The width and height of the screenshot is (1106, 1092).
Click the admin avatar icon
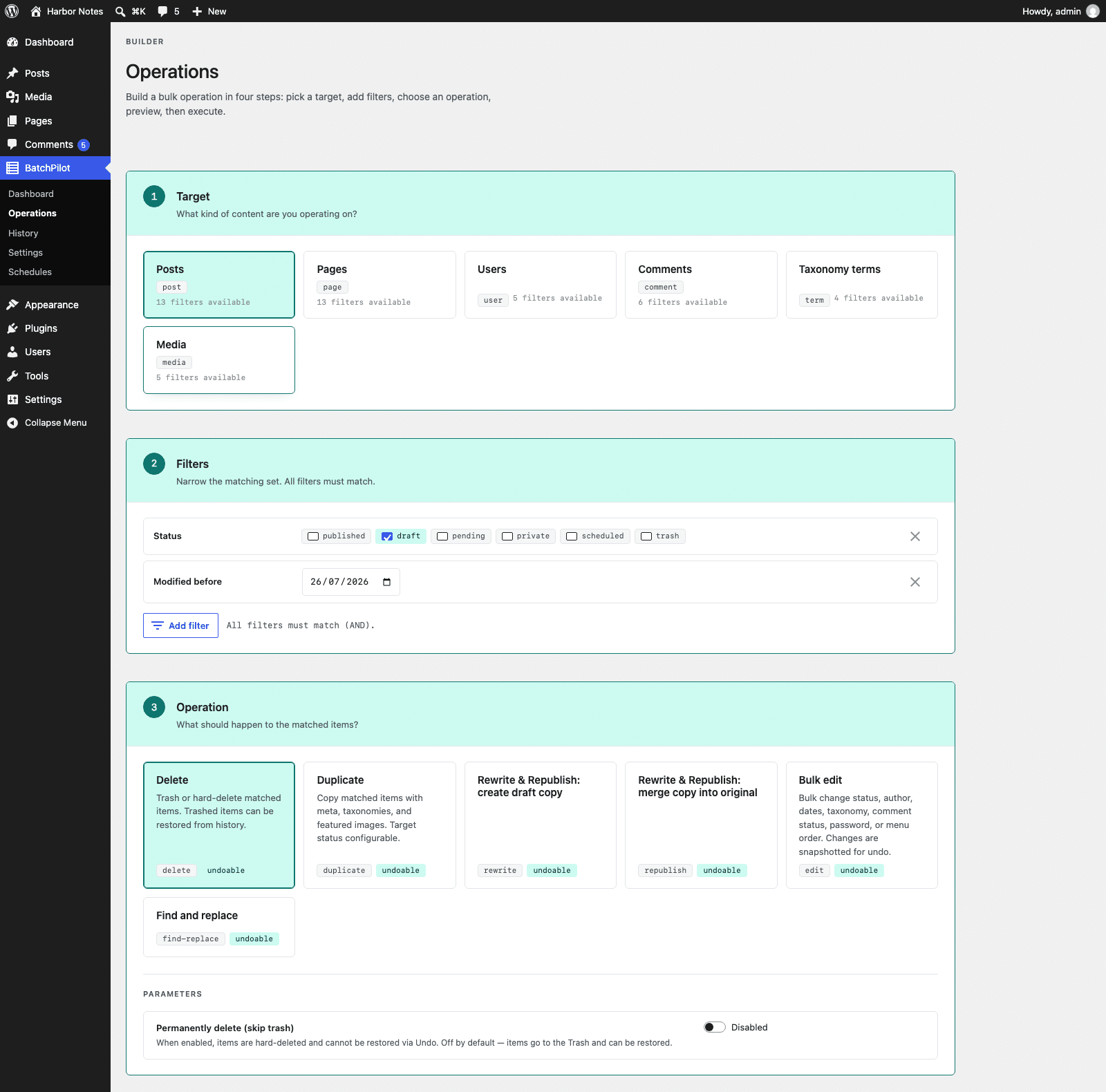point(1093,11)
